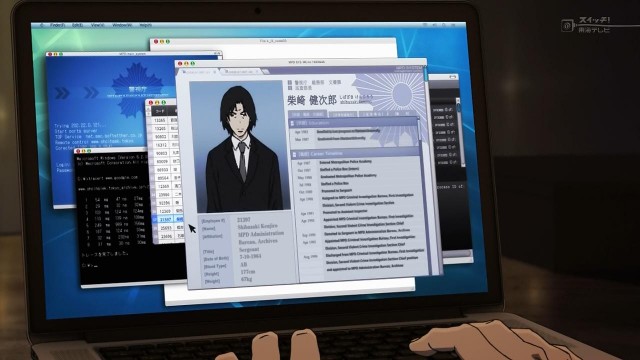Click Shibazaki's profile photo
Screen dimensions: 640x360
coord(241,146)
